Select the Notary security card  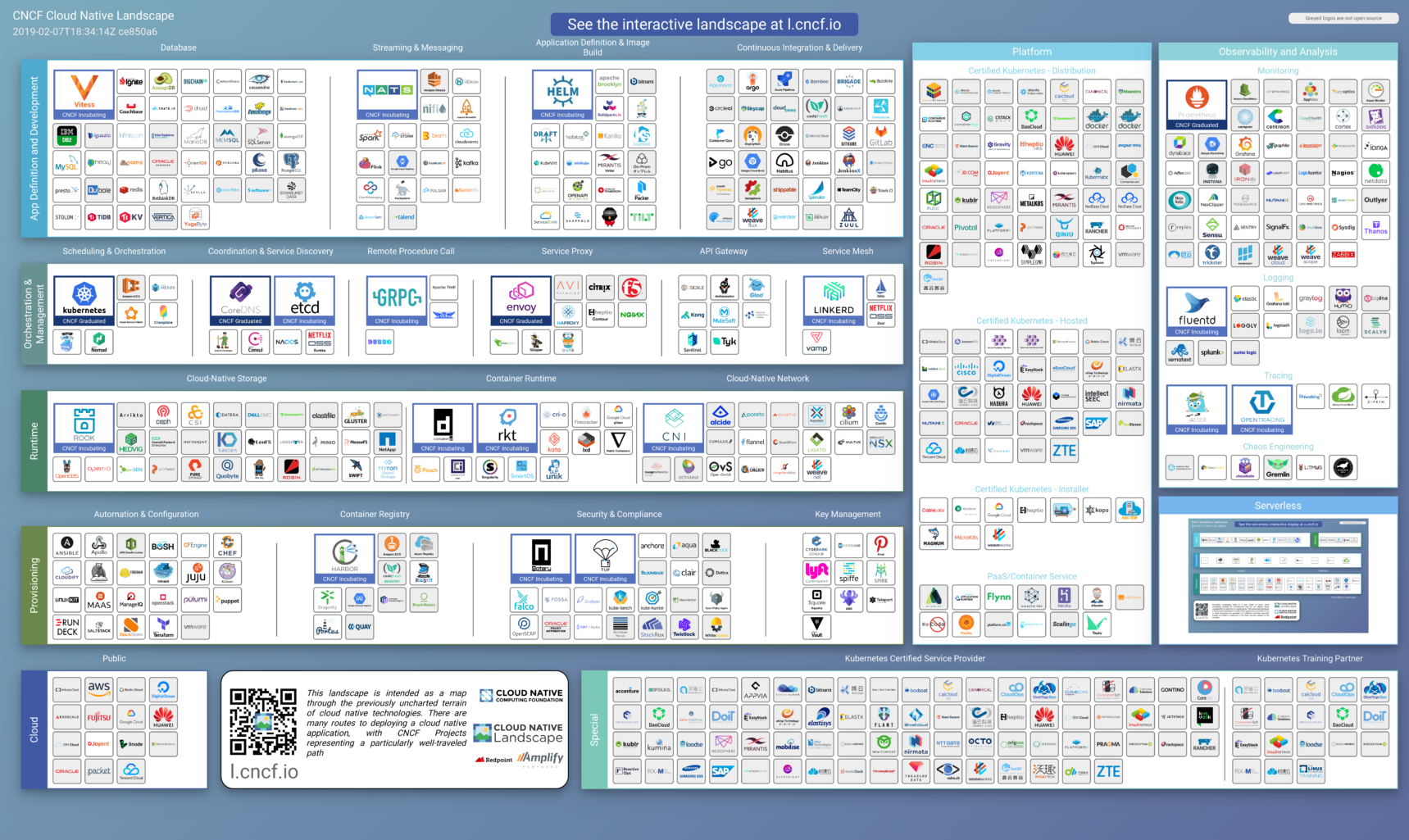[541, 559]
